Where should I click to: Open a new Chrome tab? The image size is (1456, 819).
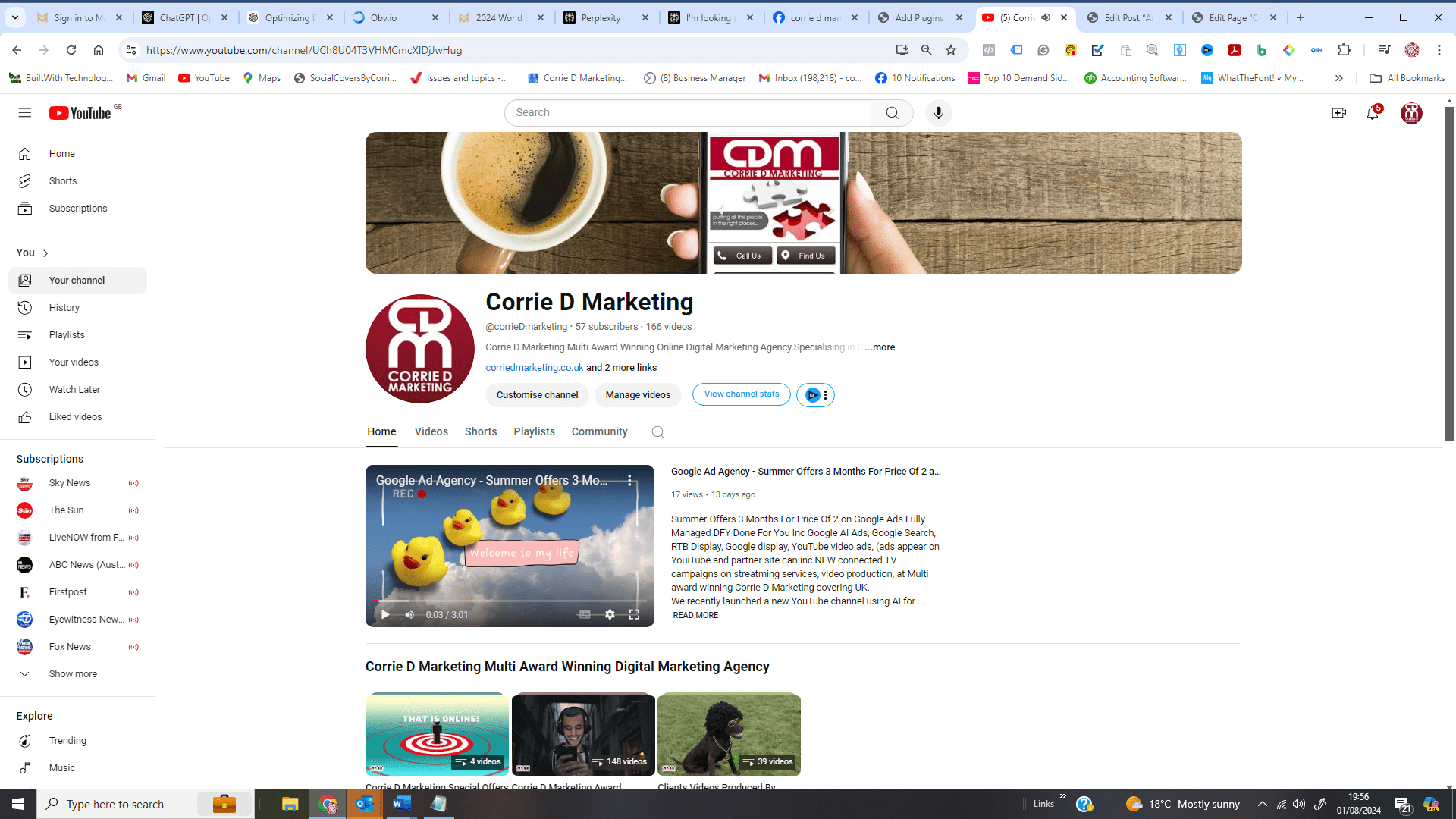point(1301,17)
